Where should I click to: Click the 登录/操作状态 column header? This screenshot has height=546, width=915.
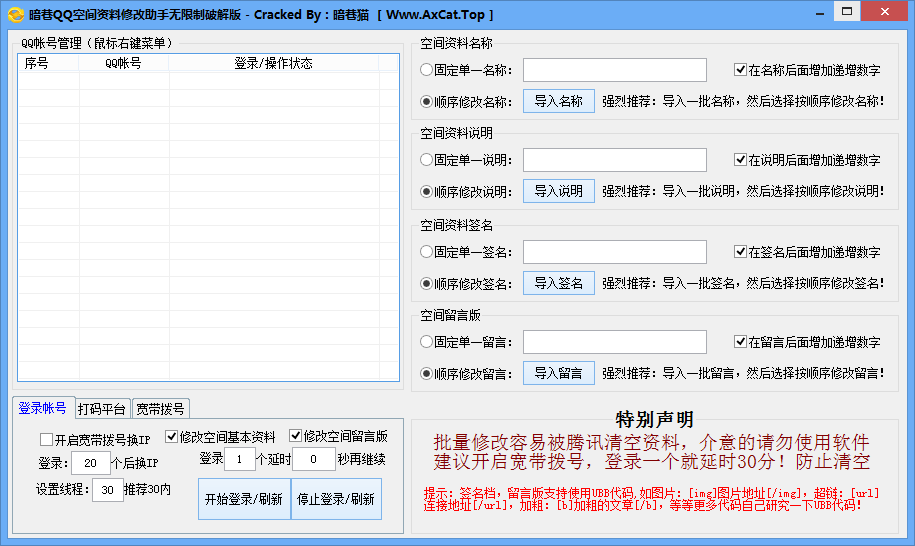click(x=273, y=63)
